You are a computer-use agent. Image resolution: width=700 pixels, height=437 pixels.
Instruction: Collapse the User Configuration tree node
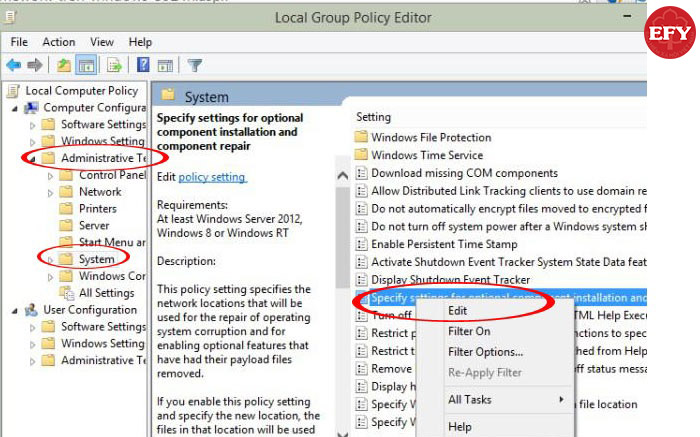point(15,311)
